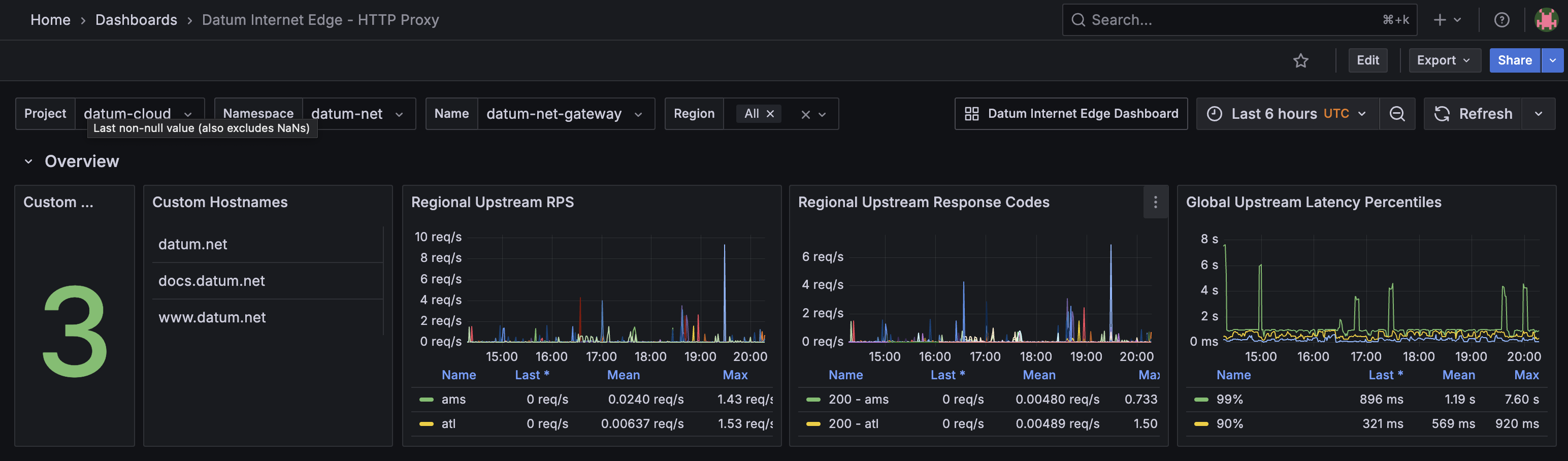Open the refresh interval dropdown arrow
Screen dimensions: 1568x461
(1538, 114)
